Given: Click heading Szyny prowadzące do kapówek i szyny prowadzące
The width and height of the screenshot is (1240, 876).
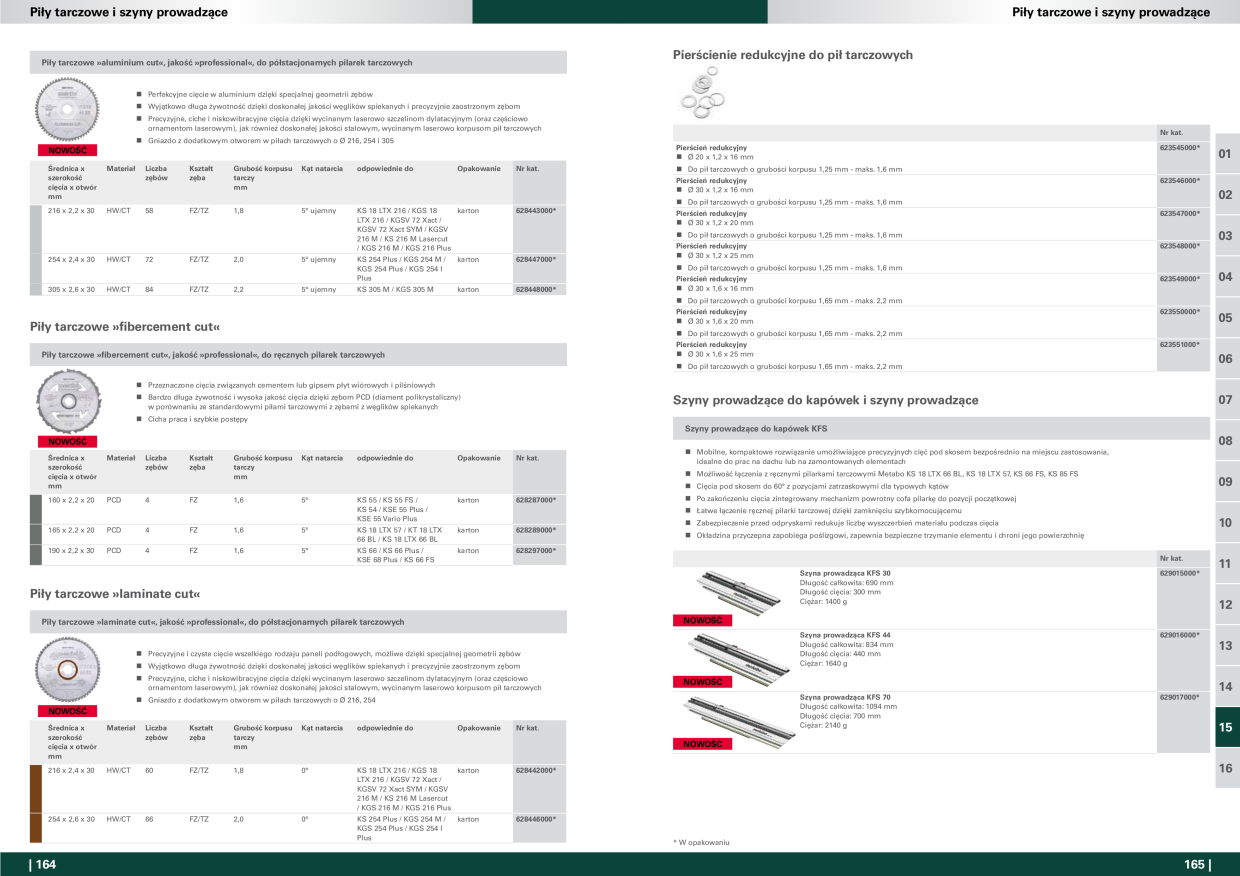Looking at the screenshot, I should (826, 400).
